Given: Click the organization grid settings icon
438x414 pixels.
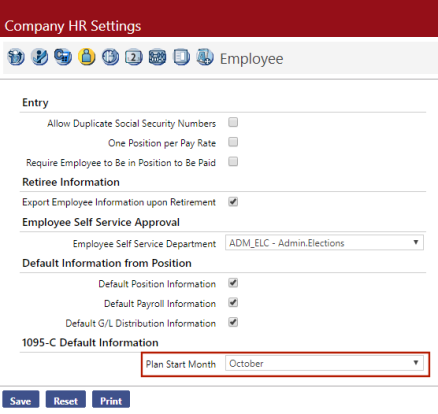Looking at the screenshot, I should pyautogui.click(x=157, y=57).
